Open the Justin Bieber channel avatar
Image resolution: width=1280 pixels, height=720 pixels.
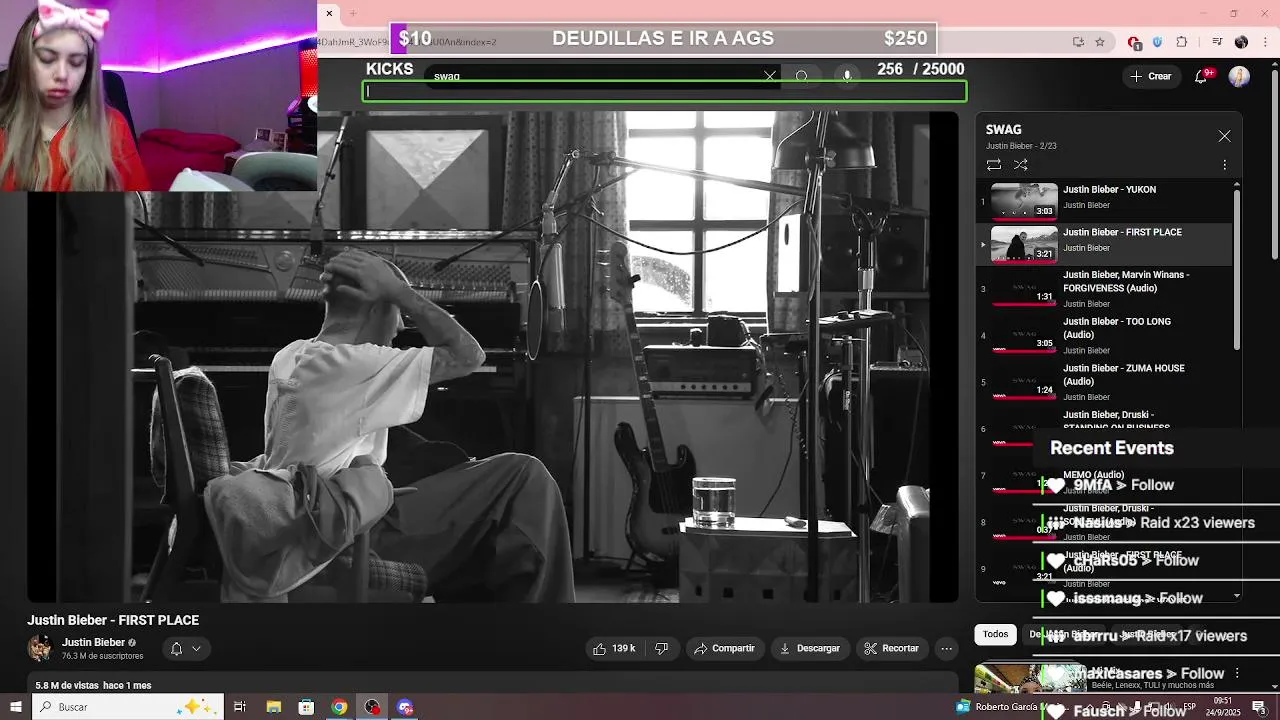pyautogui.click(x=40, y=648)
